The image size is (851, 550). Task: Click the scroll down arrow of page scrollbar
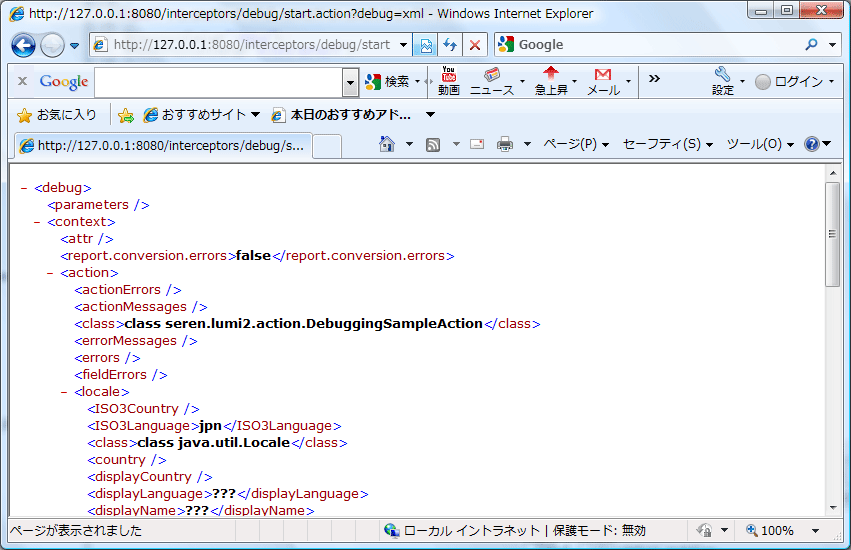(833, 508)
